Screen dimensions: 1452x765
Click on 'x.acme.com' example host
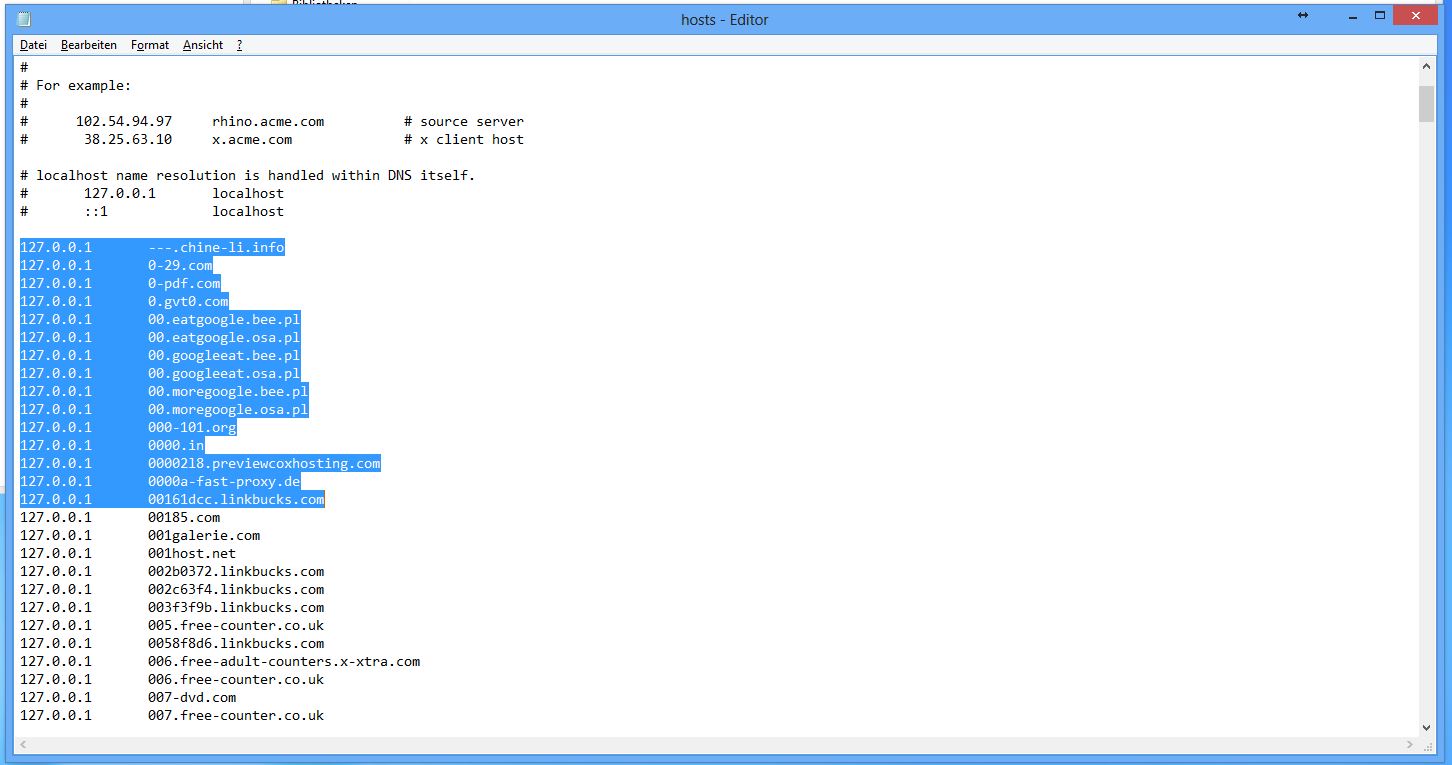coord(252,139)
